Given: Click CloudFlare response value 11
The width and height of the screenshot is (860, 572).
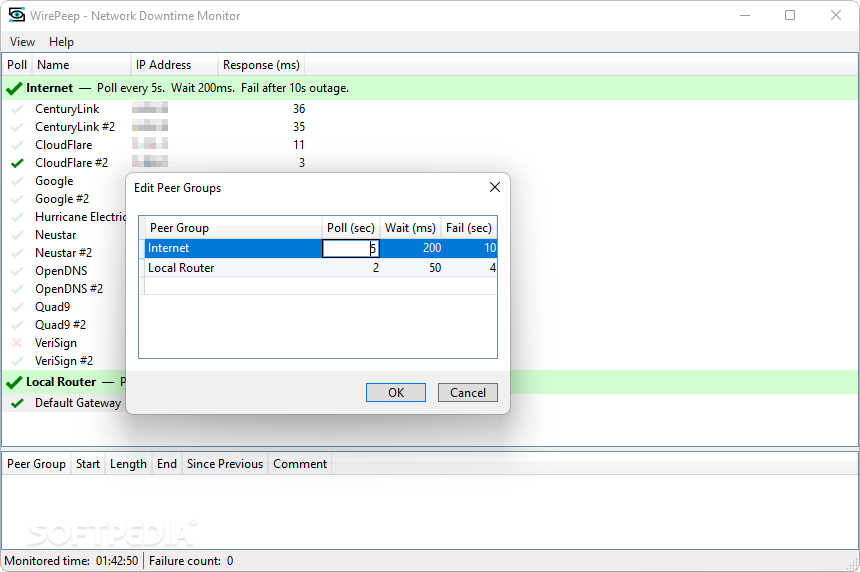Looking at the screenshot, I should click(x=299, y=145).
